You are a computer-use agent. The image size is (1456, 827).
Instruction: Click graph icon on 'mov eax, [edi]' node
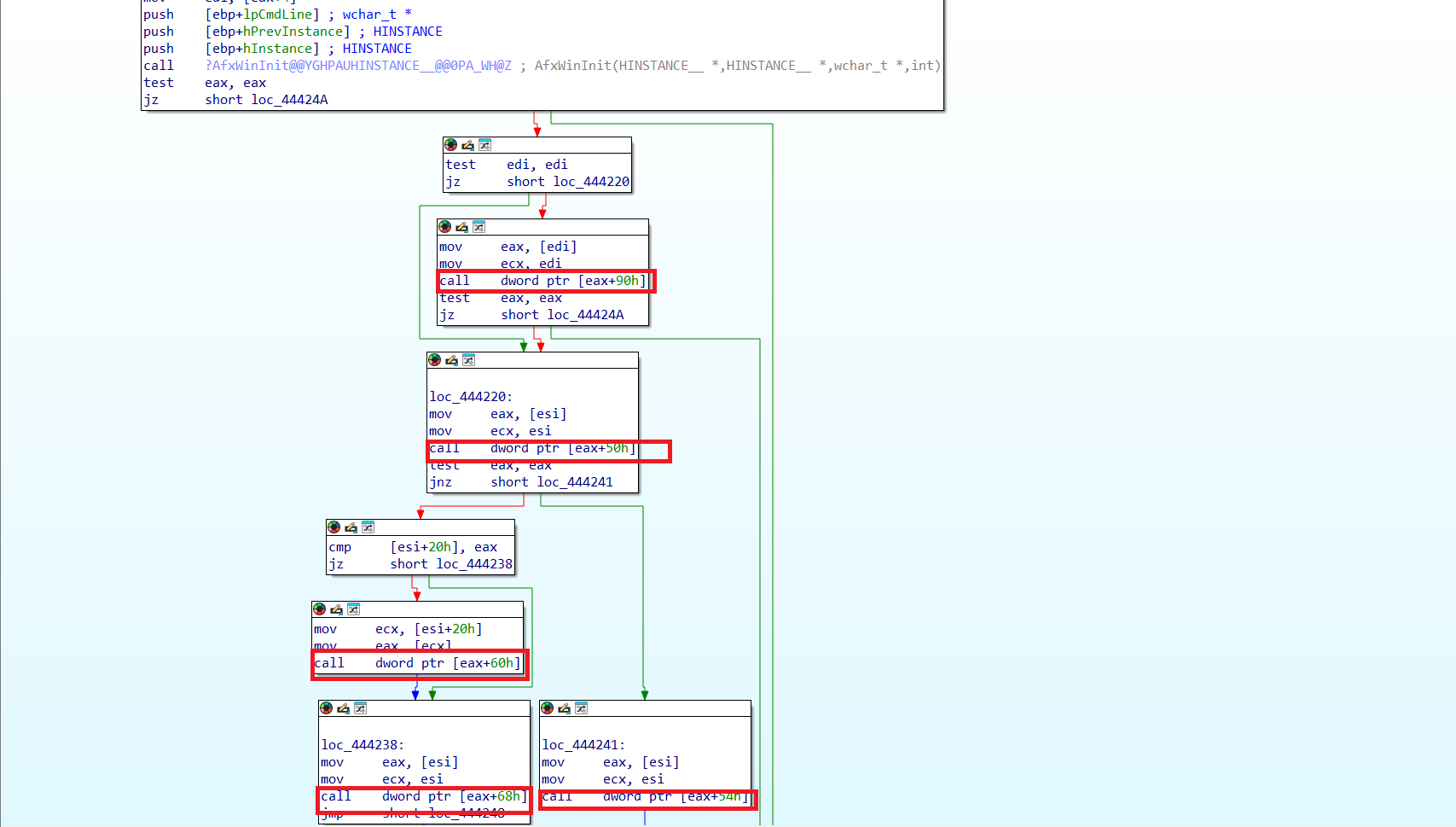(x=479, y=227)
